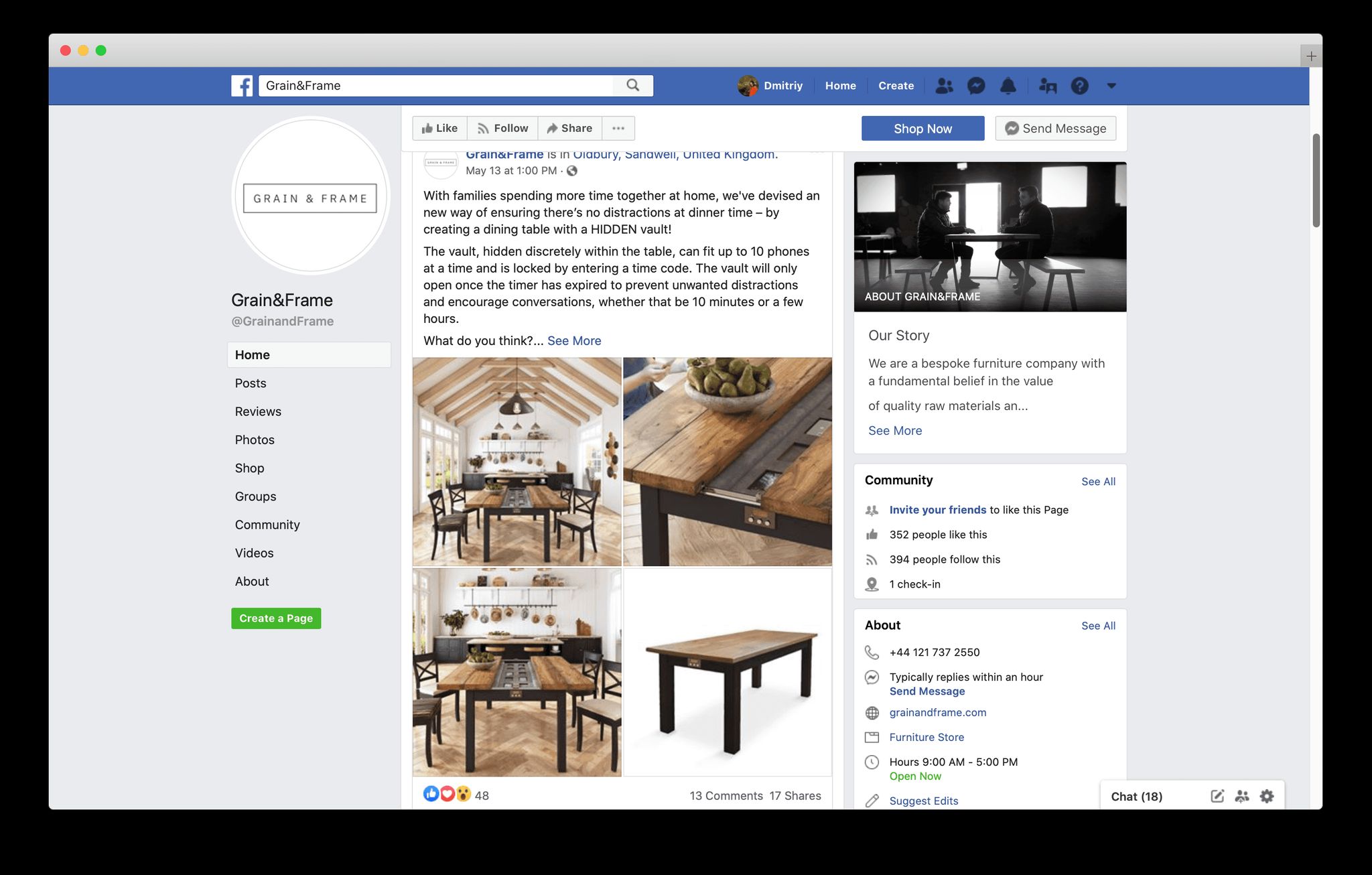
Task: Open the post options ellipsis menu
Action: pos(618,128)
